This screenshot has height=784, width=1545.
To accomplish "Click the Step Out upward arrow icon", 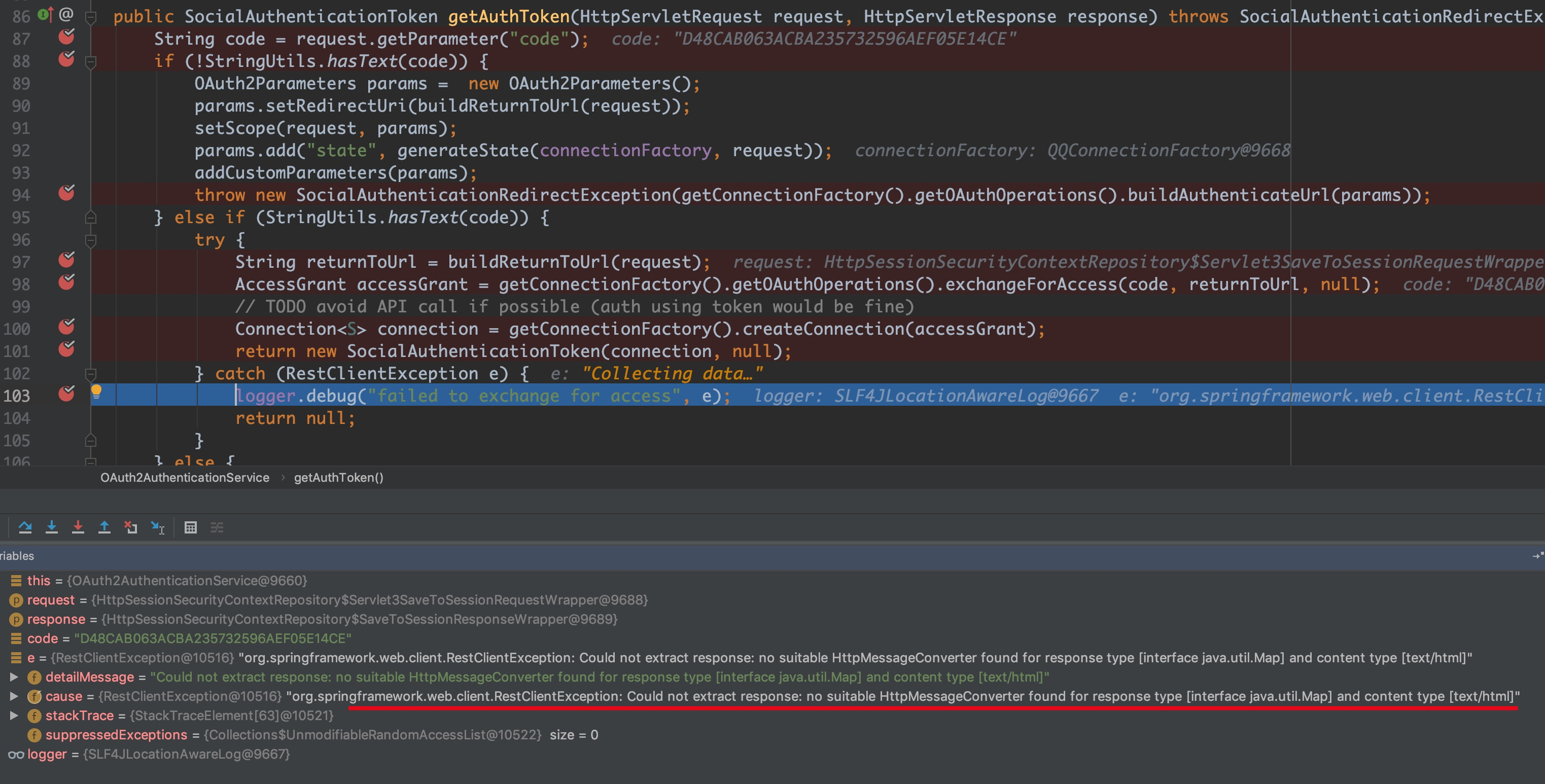I will pyautogui.click(x=104, y=527).
